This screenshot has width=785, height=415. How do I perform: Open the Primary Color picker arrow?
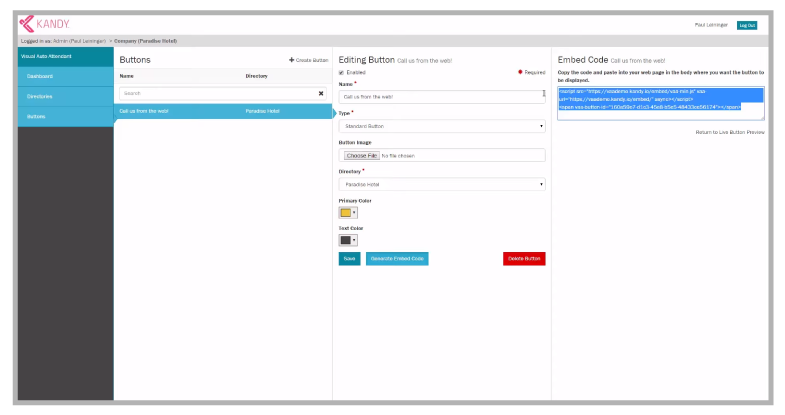(354, 213)
